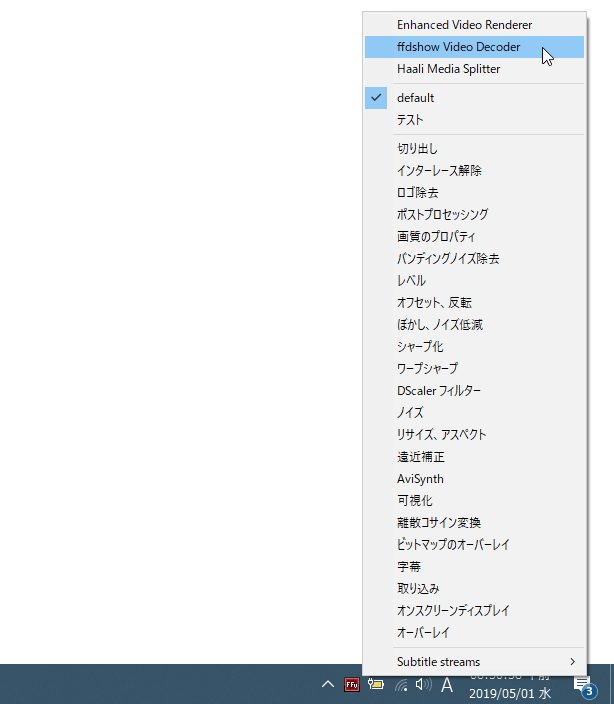614x704 pixels.
Task: Toggle the 字幕 filter
Action: coord(474,567)
